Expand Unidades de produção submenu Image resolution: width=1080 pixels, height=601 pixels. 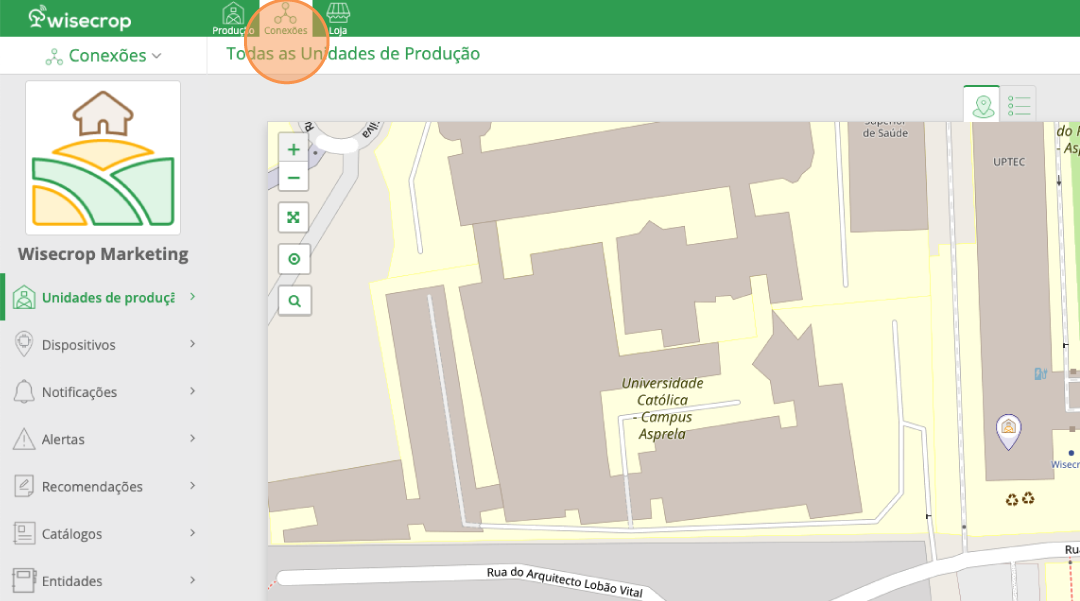[x=192, y=297]
